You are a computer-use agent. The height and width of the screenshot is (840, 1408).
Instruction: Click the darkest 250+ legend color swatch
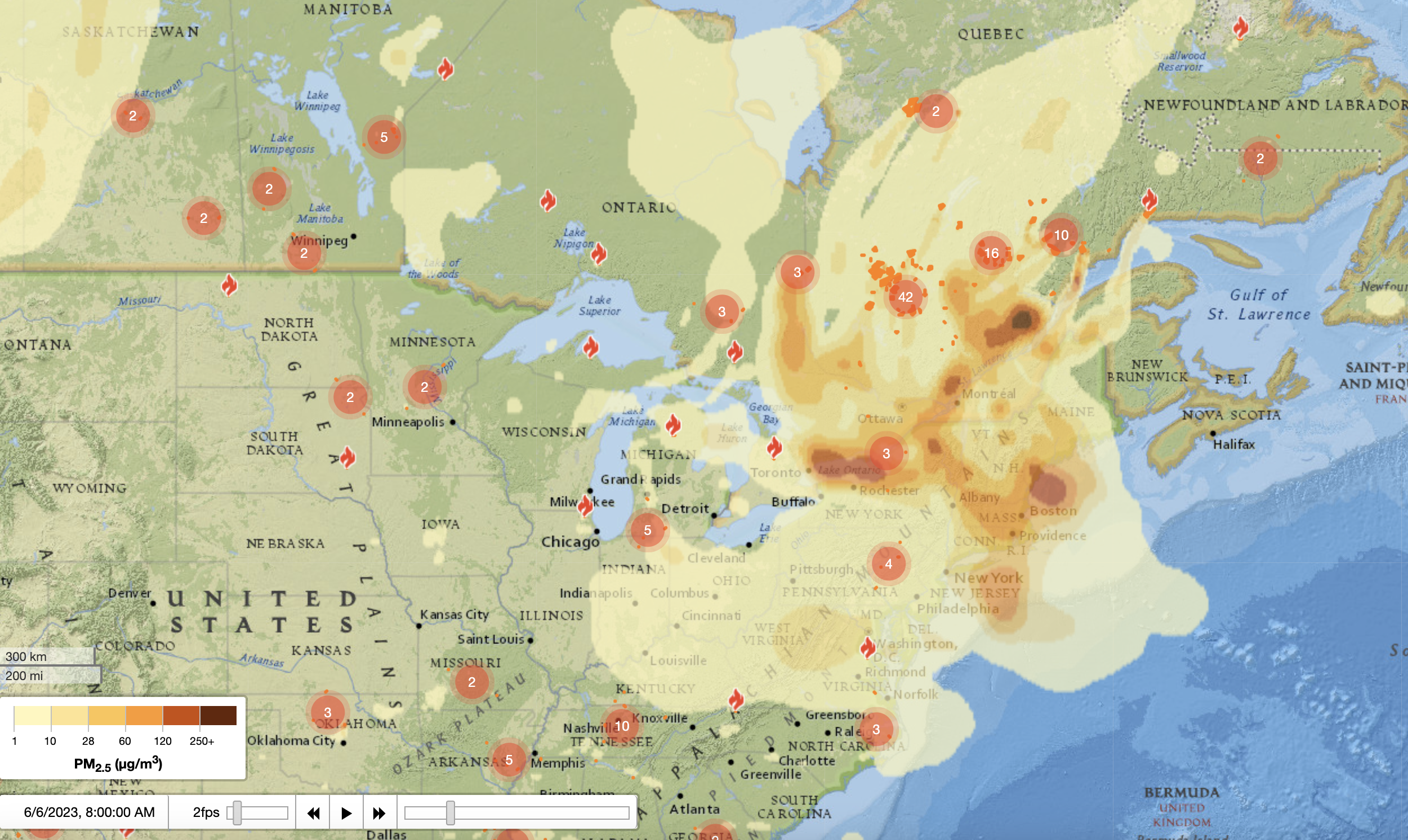pyautogui.click(x=218, y=716)
